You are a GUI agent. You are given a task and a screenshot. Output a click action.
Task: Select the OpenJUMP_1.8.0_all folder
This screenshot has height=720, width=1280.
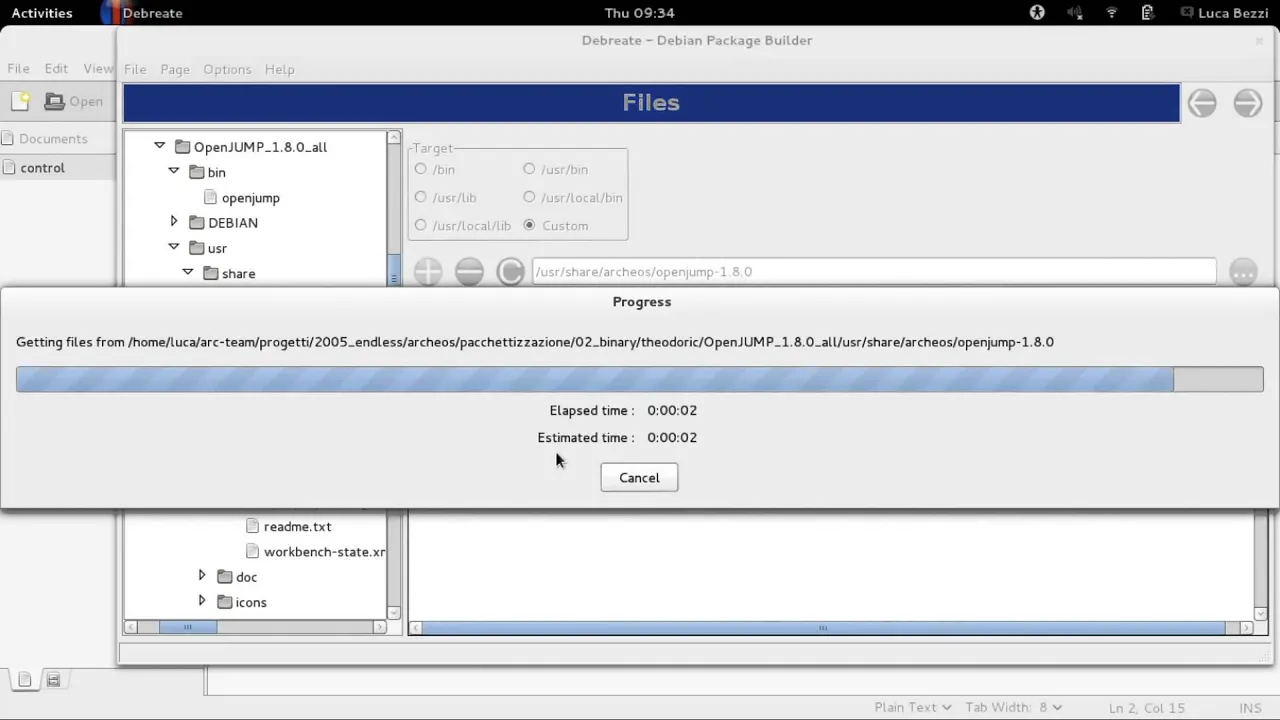[x=260, y=147]
